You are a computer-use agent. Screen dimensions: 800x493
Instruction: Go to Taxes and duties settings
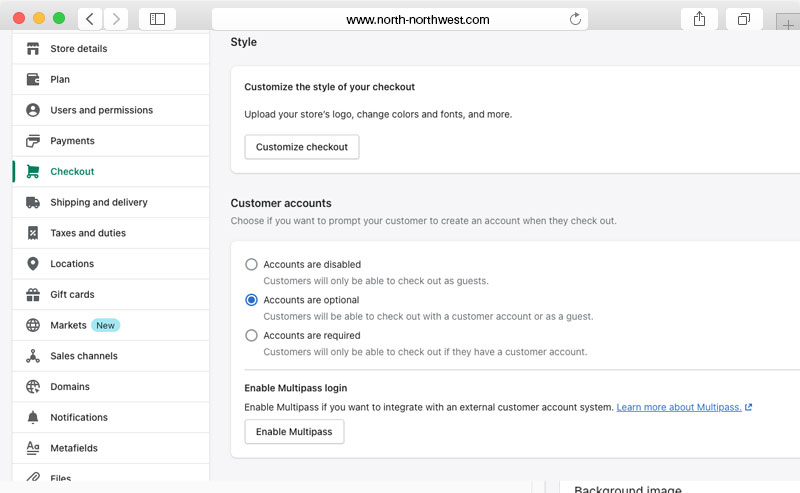88,233
